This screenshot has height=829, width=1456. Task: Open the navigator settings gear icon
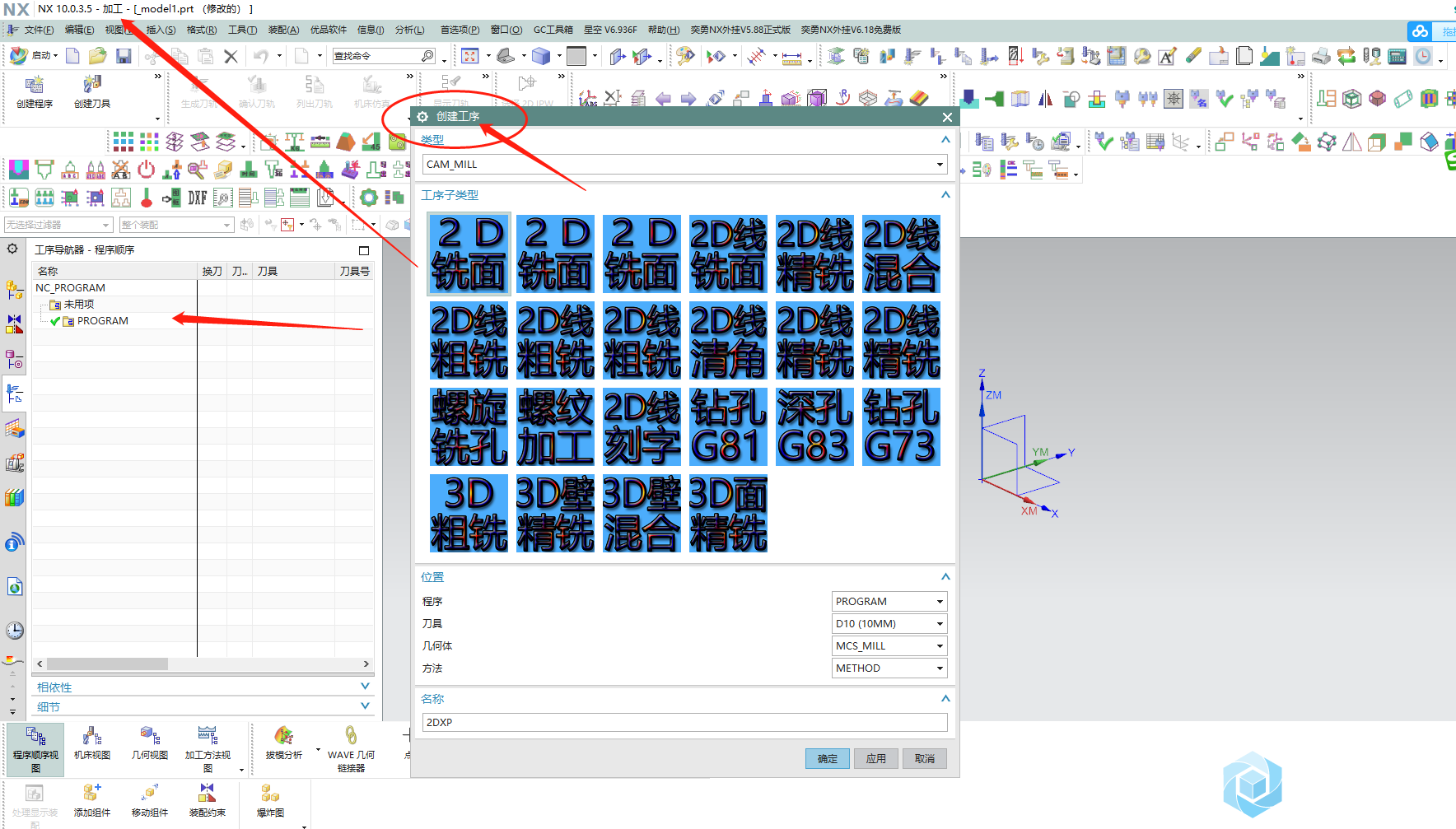pos(12,249)
